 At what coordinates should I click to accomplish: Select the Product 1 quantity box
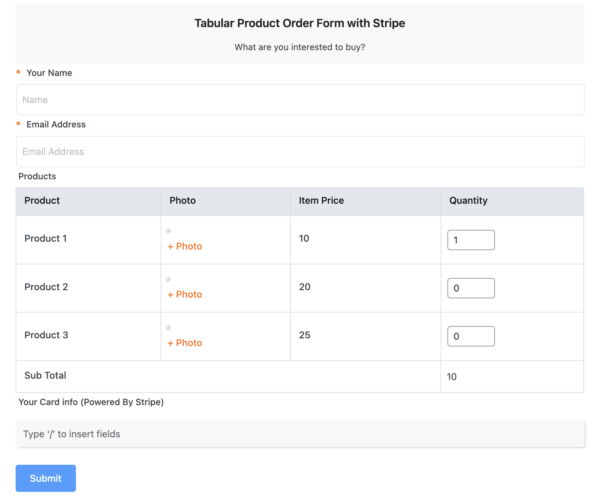(x=470, y=240)
